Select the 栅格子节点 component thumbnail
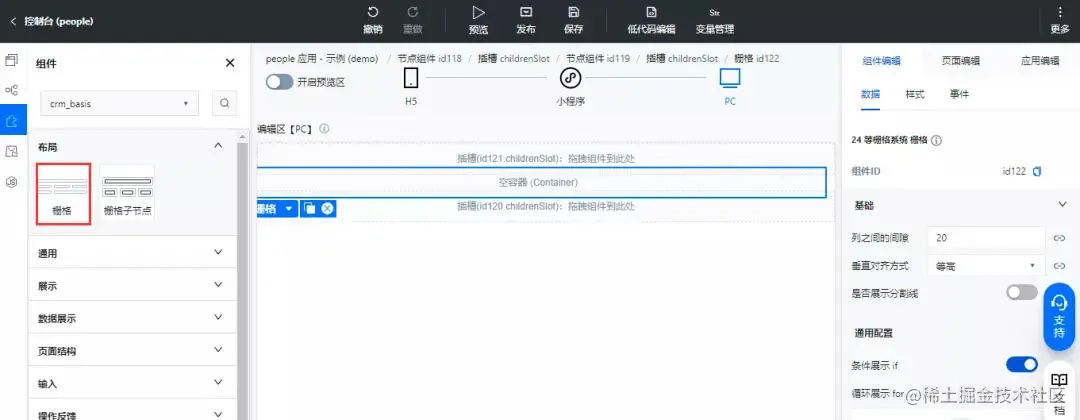Screen dimensions: 1080x420 click(127, 193)
